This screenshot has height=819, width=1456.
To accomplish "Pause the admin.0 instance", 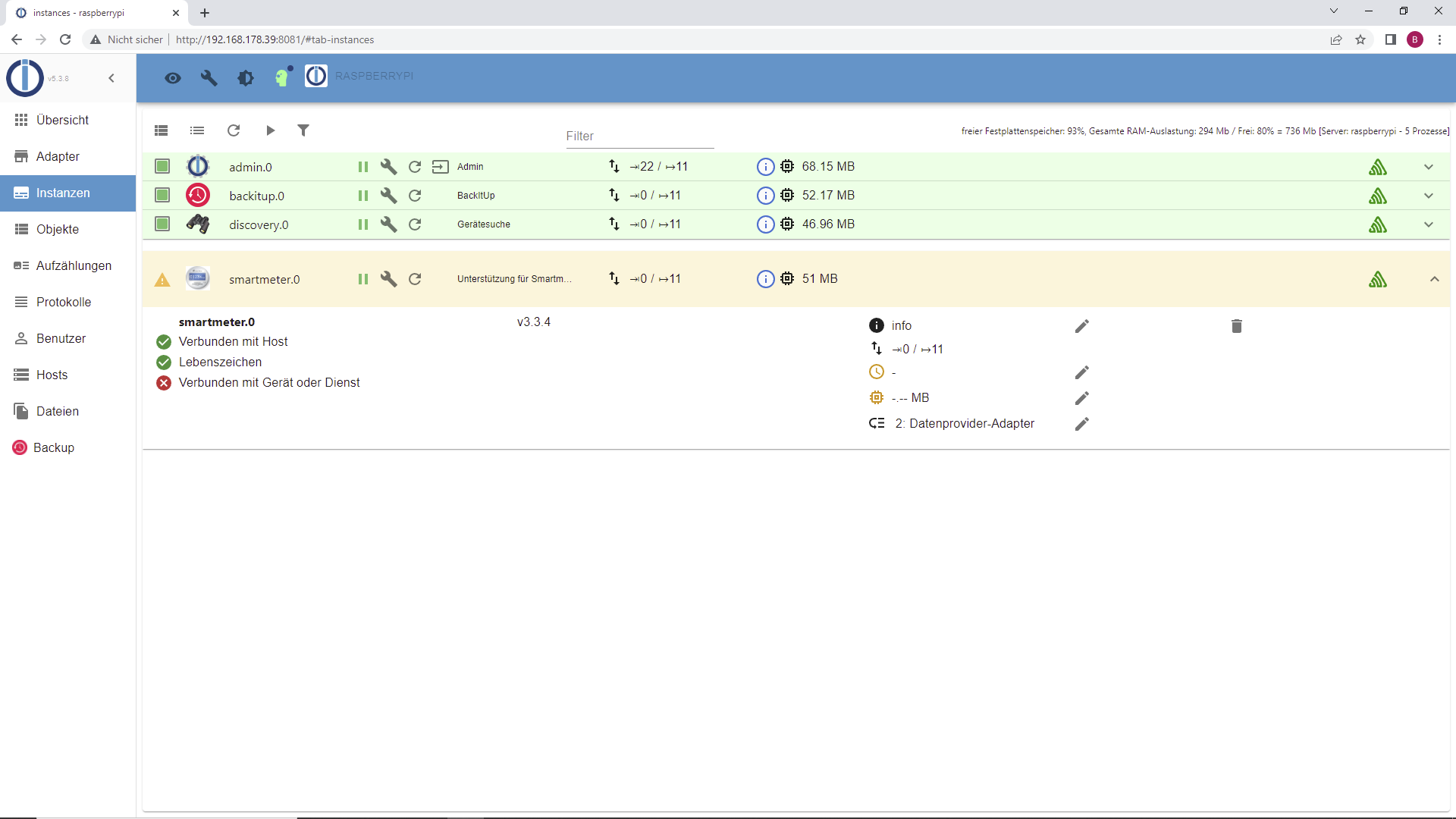I will pos(363,167).
